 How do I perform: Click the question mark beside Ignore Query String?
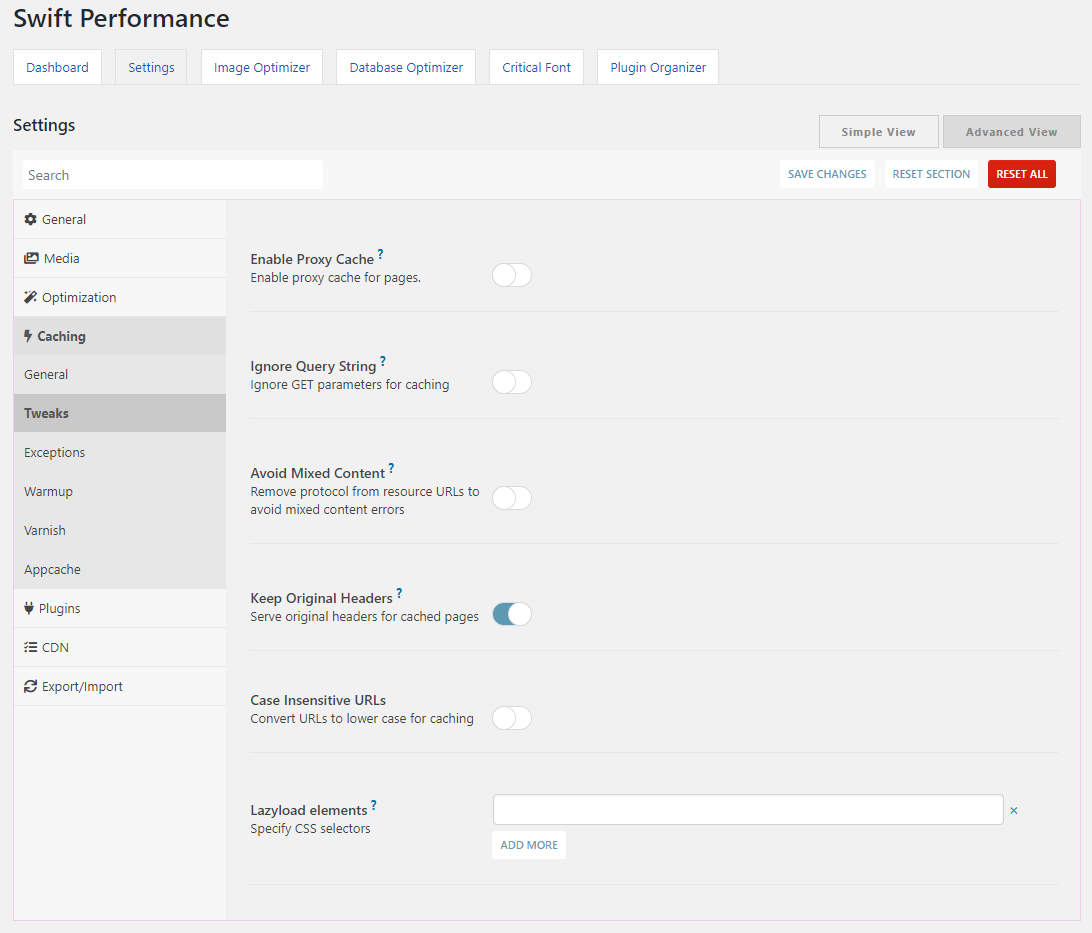[x=383, y=361]
